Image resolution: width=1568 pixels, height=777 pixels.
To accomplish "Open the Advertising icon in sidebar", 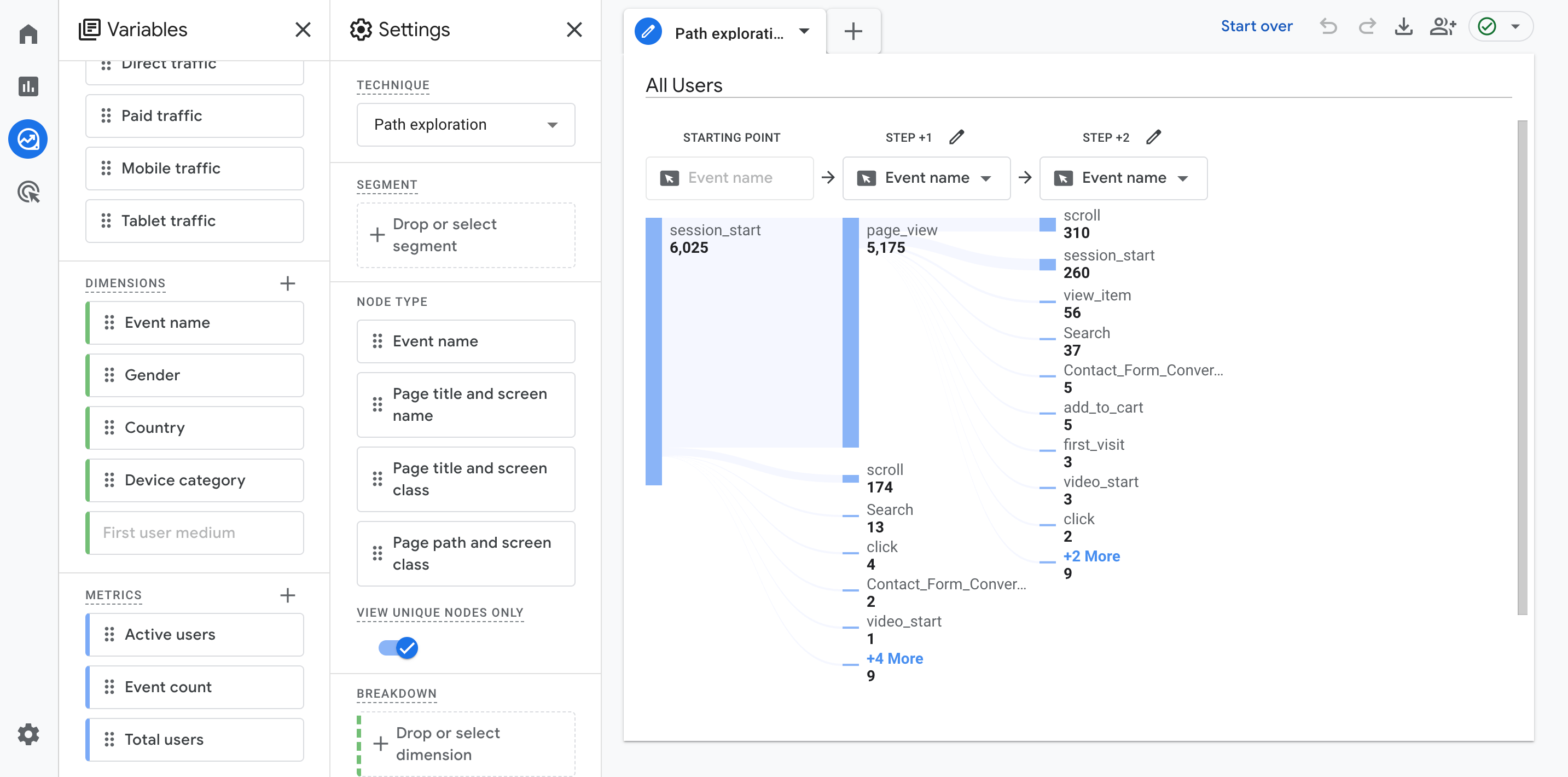I will pyautogui.click(x=28, y=192).
